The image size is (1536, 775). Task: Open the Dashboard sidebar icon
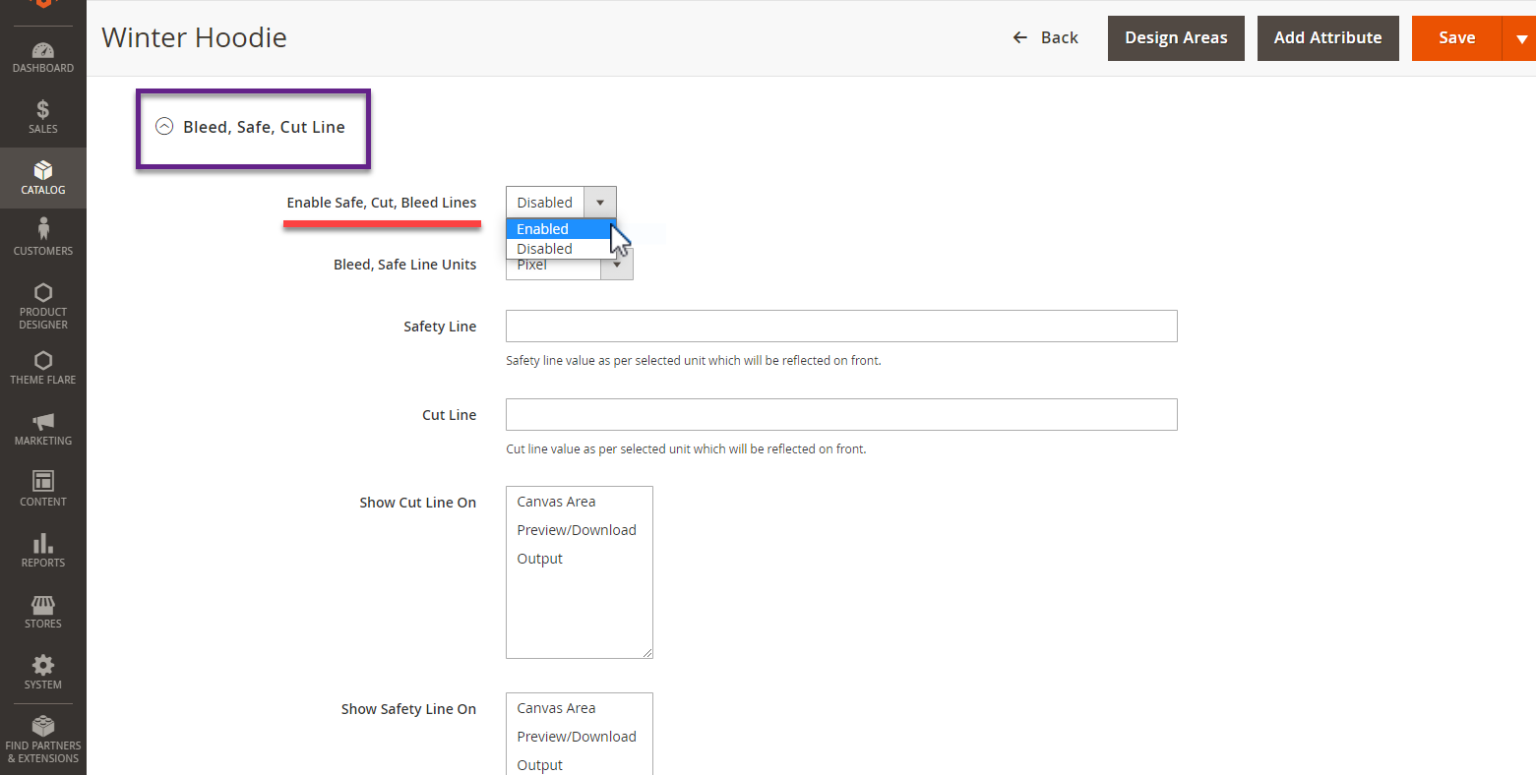click(43, 50)
